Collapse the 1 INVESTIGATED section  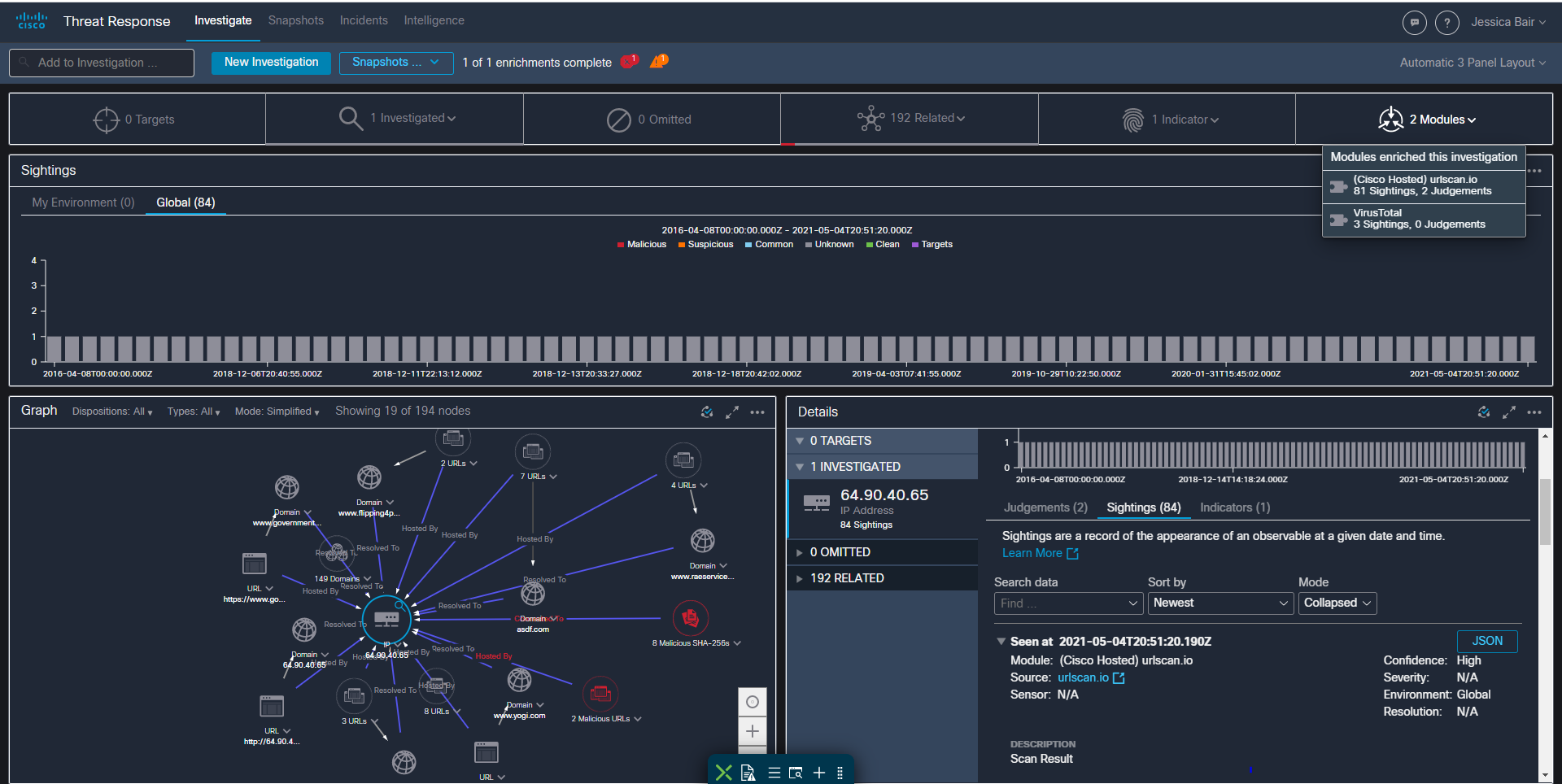[801, 467]
